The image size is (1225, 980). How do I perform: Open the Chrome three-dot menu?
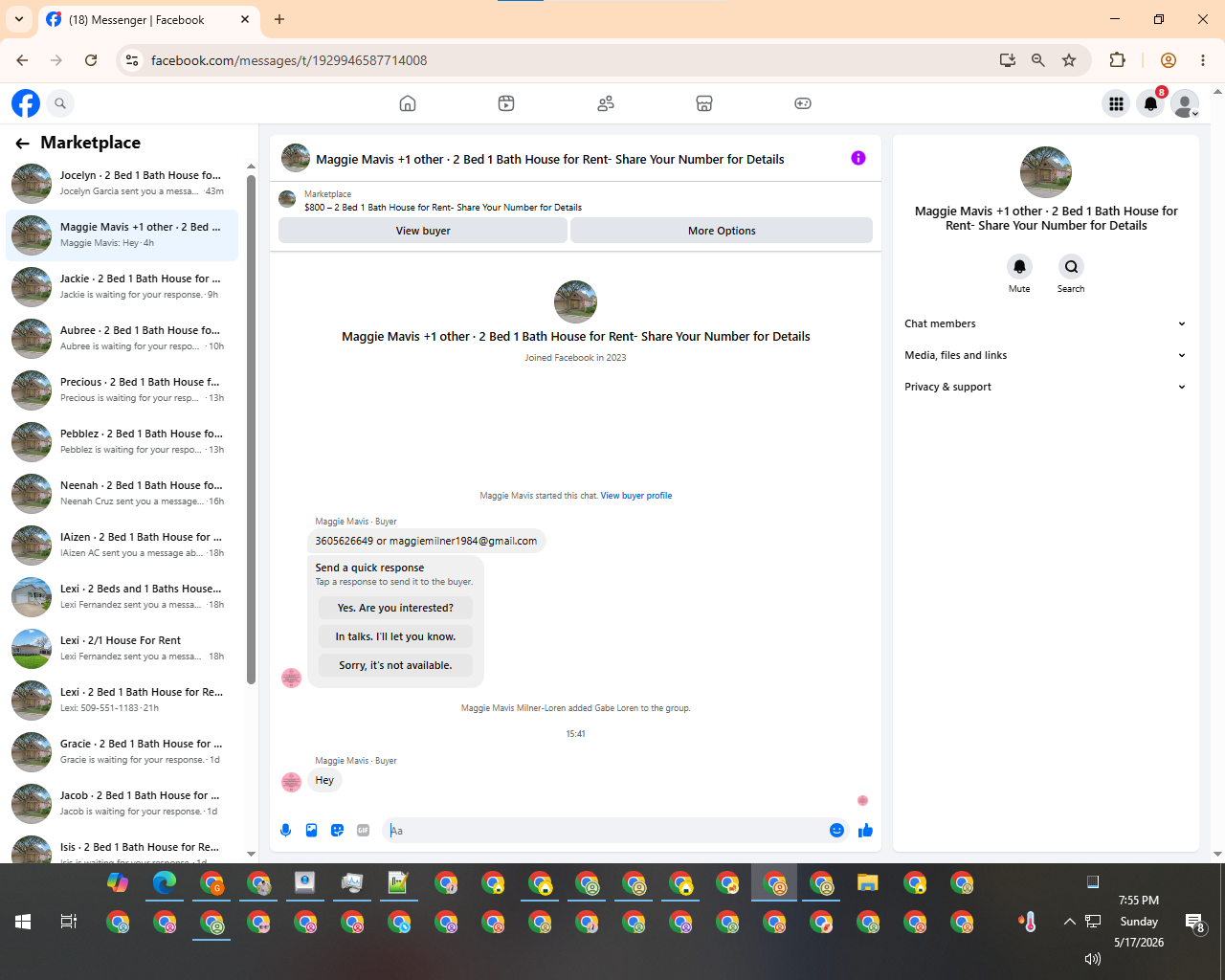[x=1203, y=60]
